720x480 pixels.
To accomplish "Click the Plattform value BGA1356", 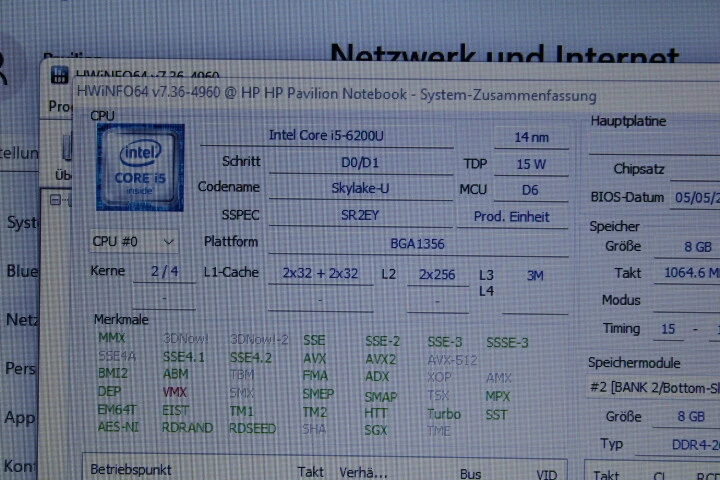I will pyautogui.click(x=418, y=244).
